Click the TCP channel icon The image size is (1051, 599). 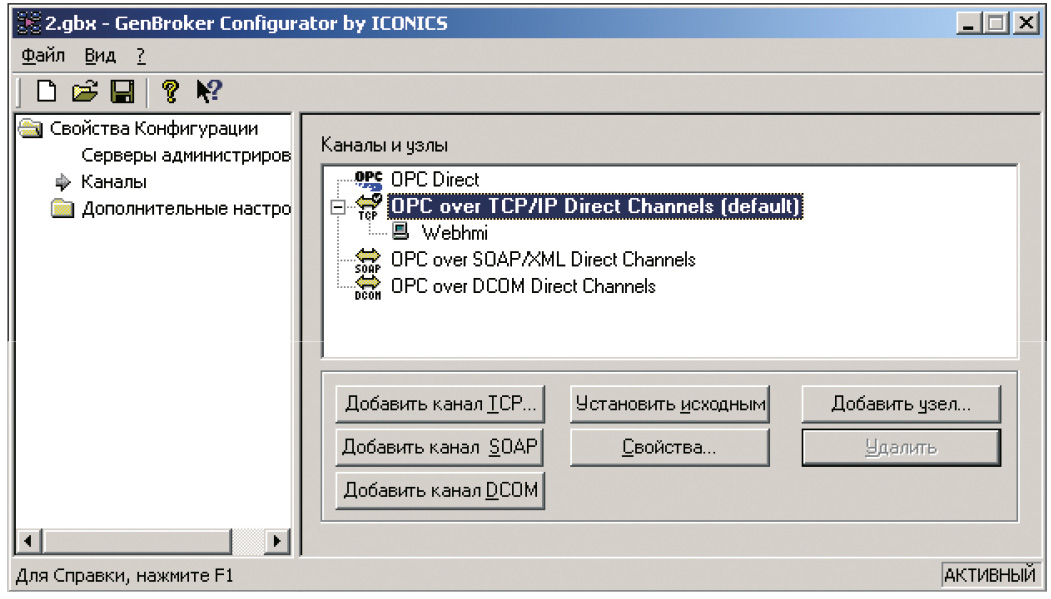click(368, 206)
